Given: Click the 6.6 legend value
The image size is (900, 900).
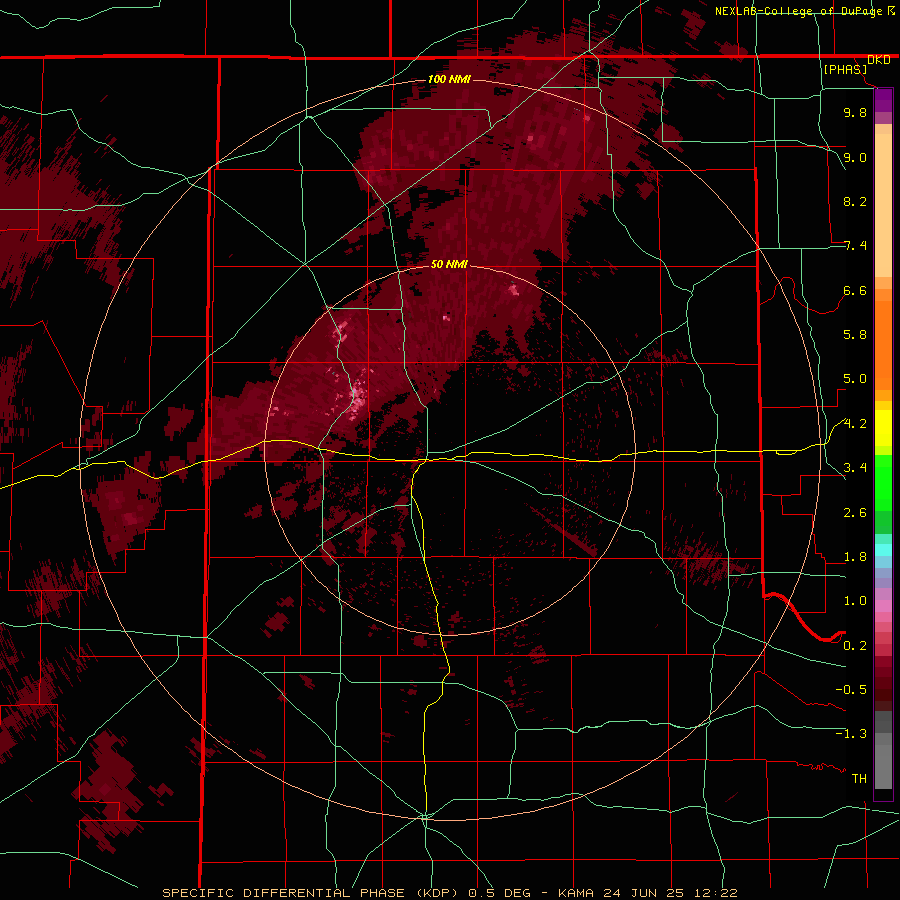Looking at the screenshot, I should click(x=855, y=290).
